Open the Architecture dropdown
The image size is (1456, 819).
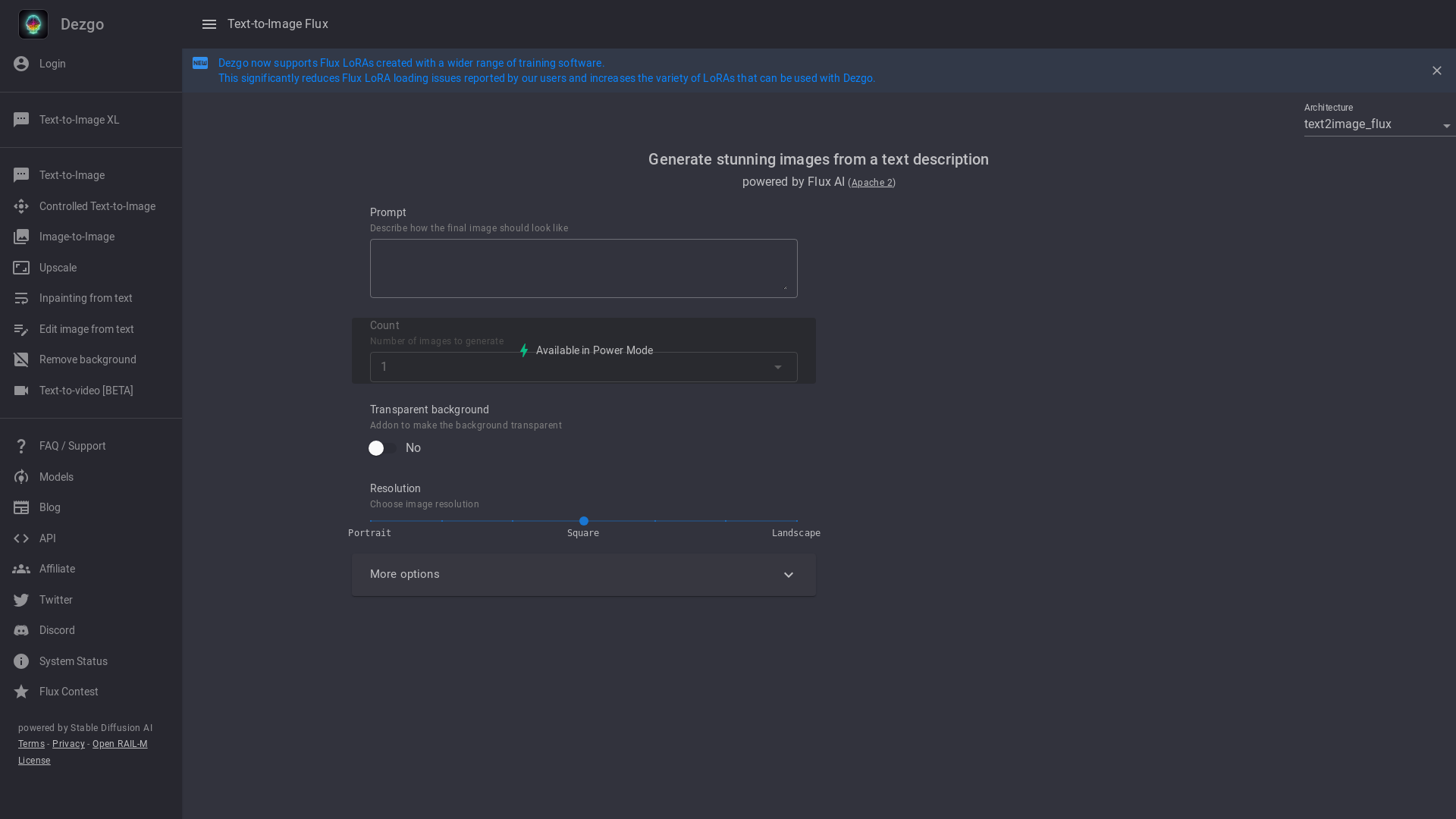[x=1379, y=124]
